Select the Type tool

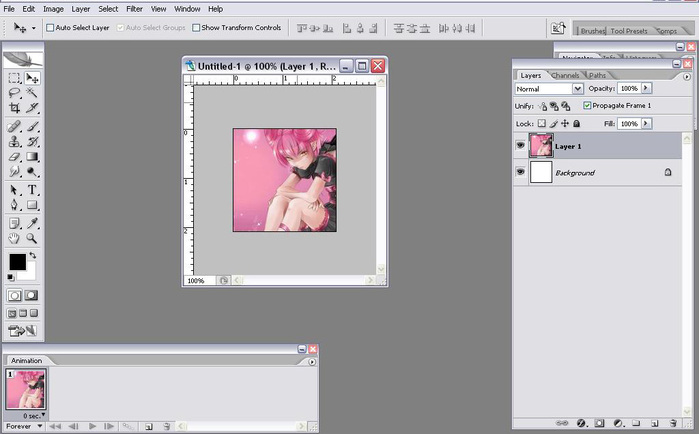click(32, 190)
